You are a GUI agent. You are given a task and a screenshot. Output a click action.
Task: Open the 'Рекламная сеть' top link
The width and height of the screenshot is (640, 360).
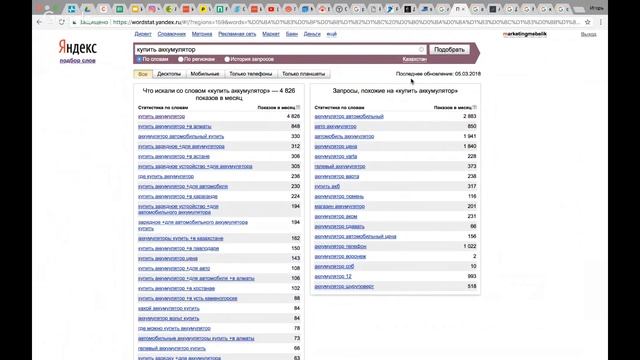pos(237,34)
